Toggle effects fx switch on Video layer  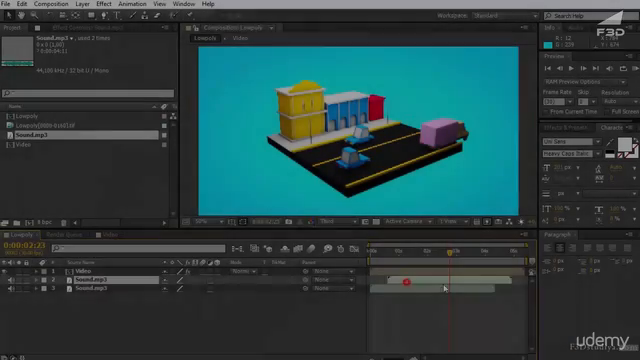(188, 271)
